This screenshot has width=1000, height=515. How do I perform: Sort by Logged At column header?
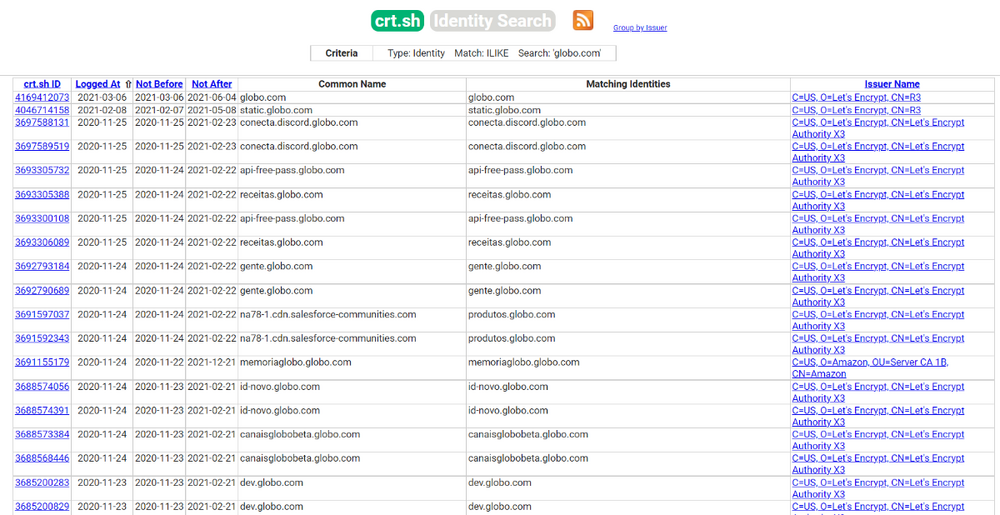coord(98,84)
